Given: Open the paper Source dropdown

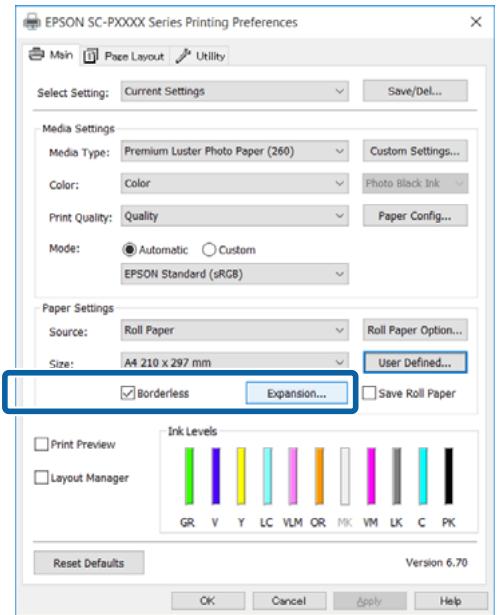Looking at the screenshot, I should 234,330.
